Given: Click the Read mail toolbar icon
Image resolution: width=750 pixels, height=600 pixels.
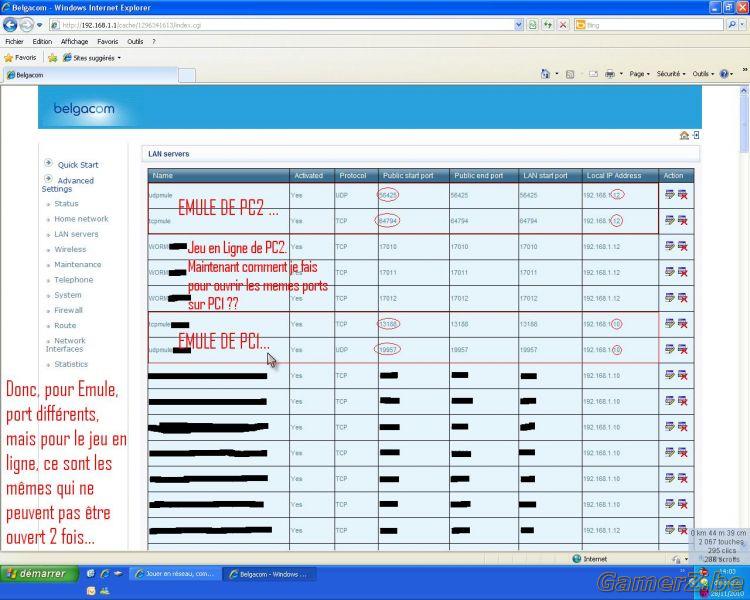Looking at the screenshot, I should pyautogui.click(x=593, y=74).
